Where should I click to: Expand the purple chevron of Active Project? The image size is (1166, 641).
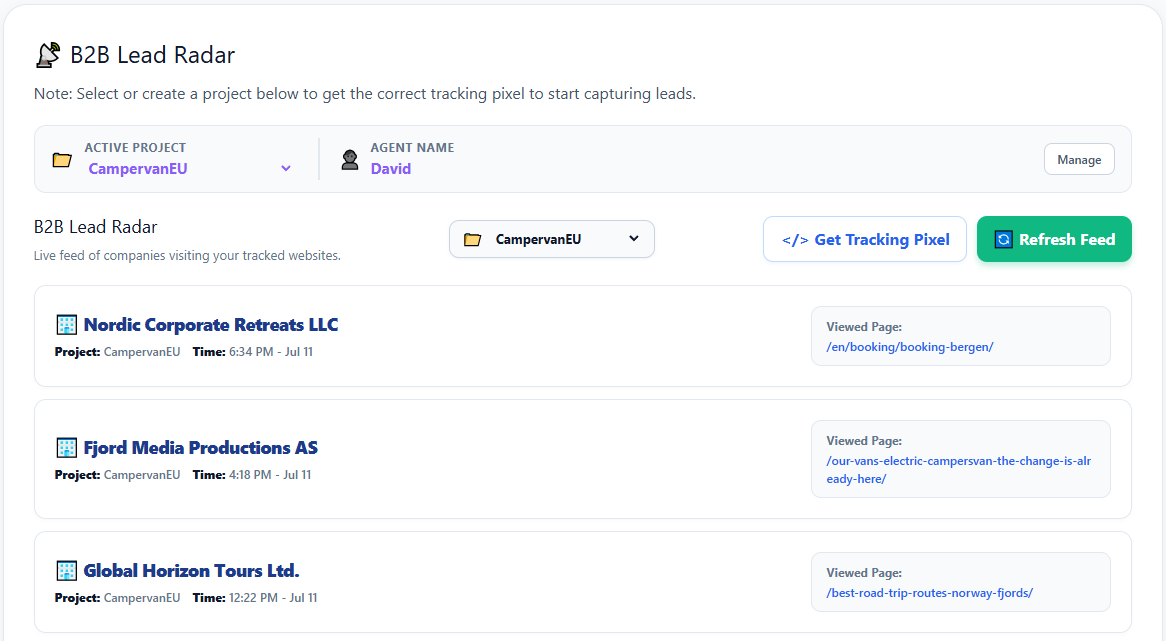coord(286,169)
